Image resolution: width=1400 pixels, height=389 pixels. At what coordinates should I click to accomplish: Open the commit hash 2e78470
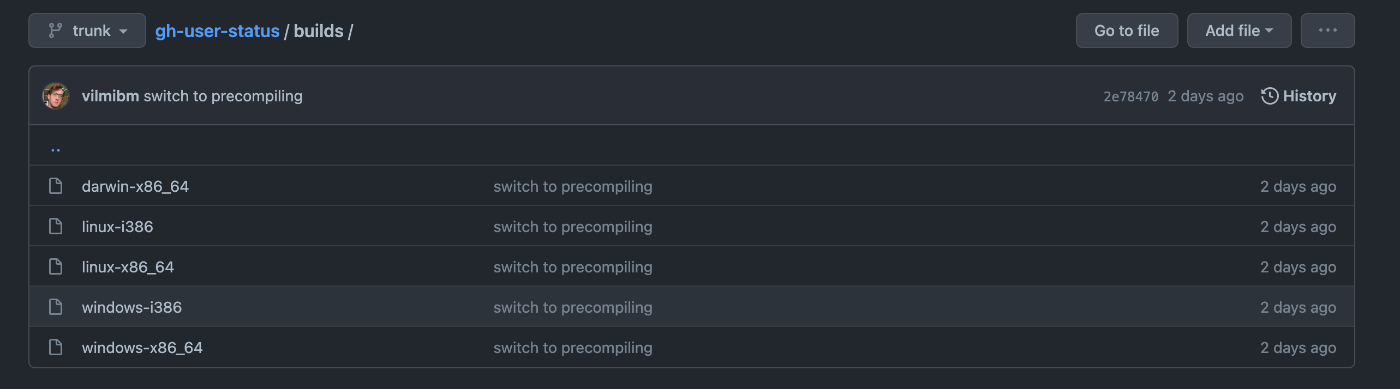click(x=1131, y=96)
